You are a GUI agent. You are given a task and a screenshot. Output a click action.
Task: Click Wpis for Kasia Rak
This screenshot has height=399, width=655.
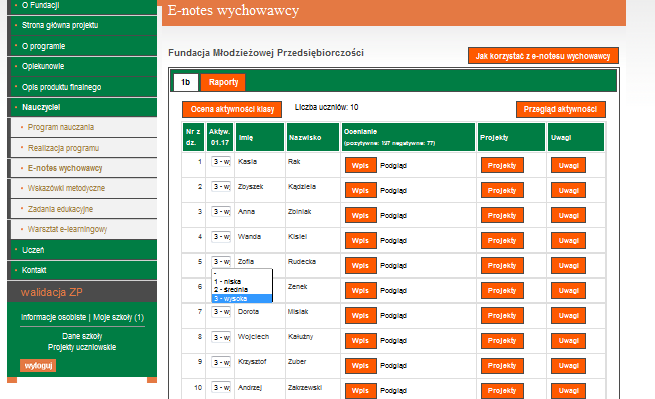tap(361, 165)
